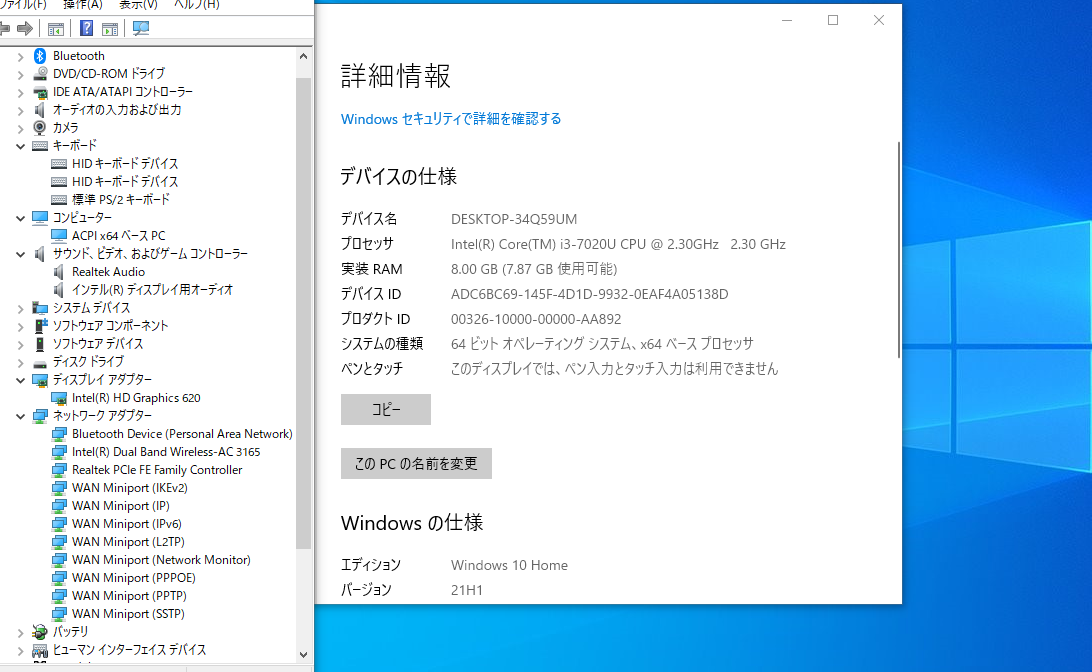Select the IDE ATA/ATAPI コントローラー icon

pyautogui.click(x=40, y=92)
